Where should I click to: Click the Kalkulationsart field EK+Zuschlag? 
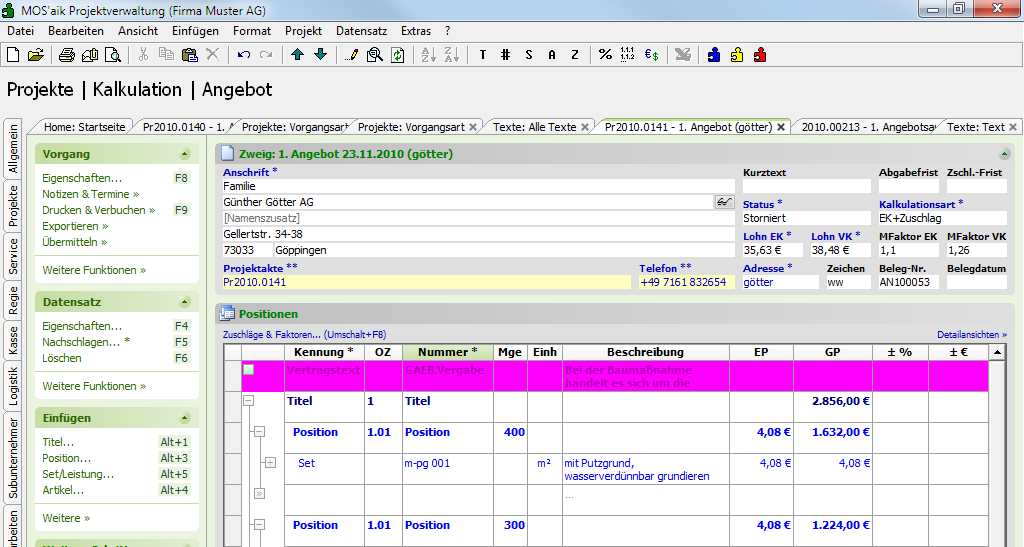[942, 218]
